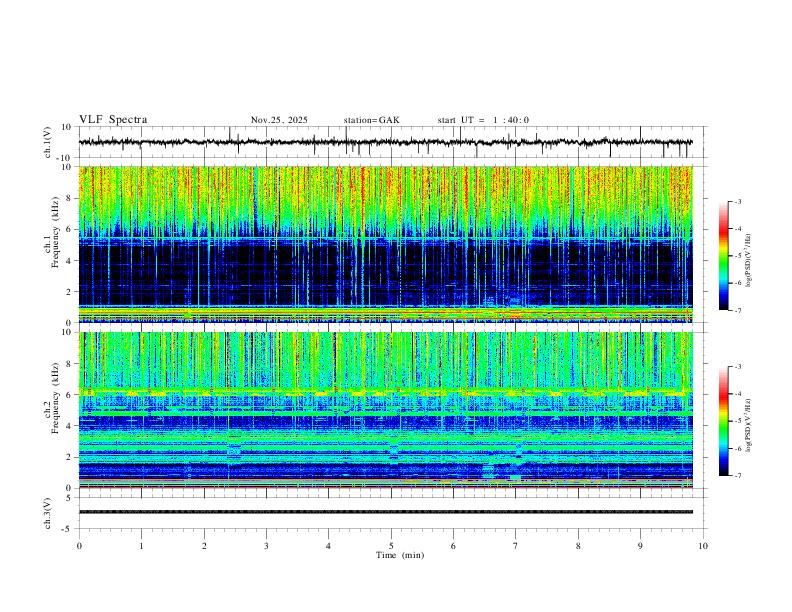Click the ch.2 colorbar "log(PSD)(V²/Hz)" label
Screen dimensions: 792x612
point(749,425)
